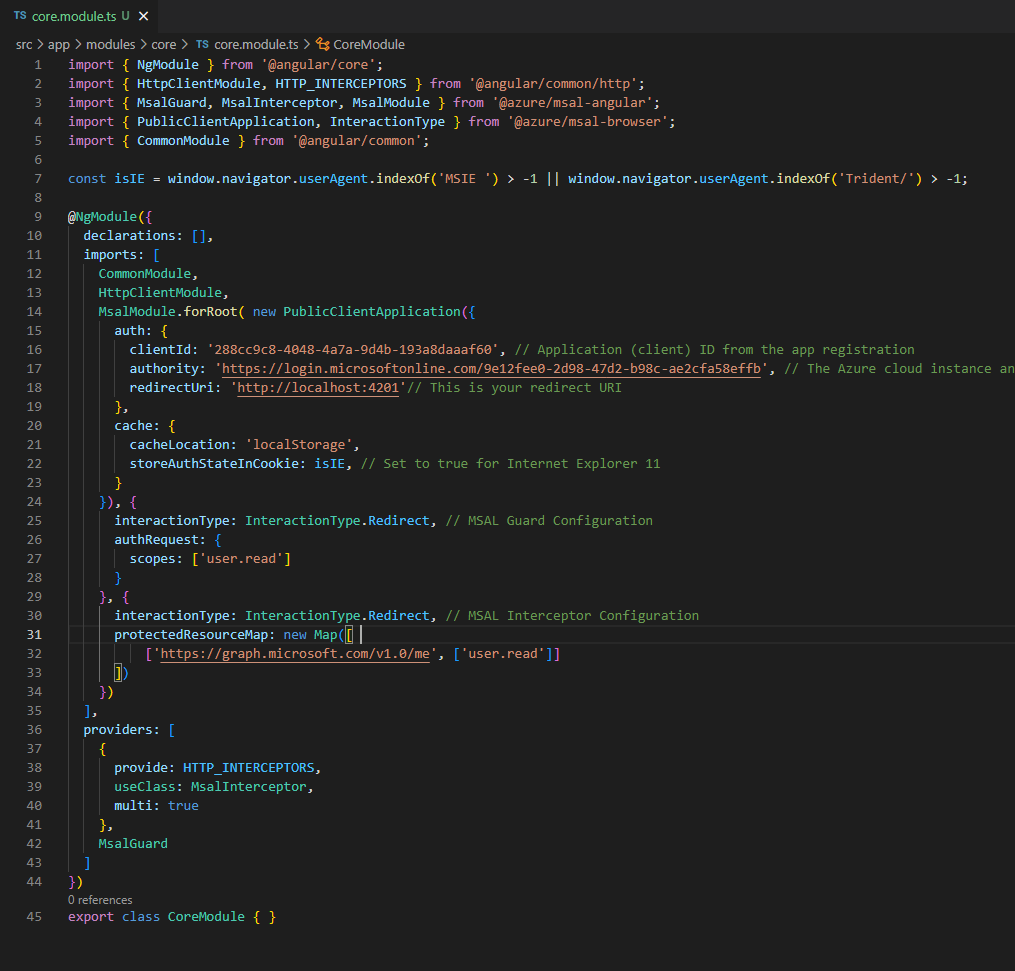The height and width of the screenshot is (971, 1015).
Task: Click the CoreModule class symbol icon in breadcrumb
Action: (x=322, y=44)
